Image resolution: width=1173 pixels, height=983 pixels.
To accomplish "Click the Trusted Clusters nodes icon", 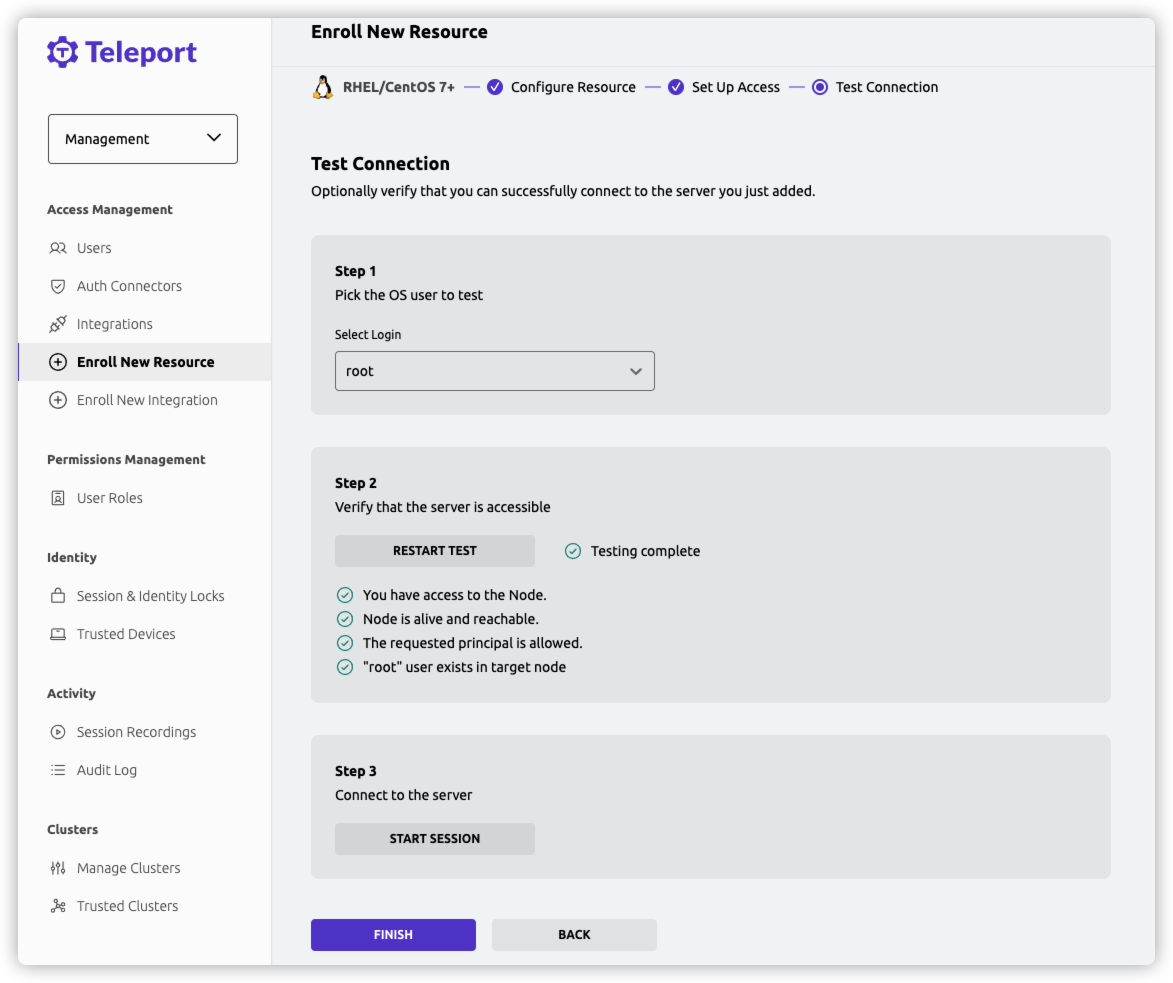I will (58, 906).
